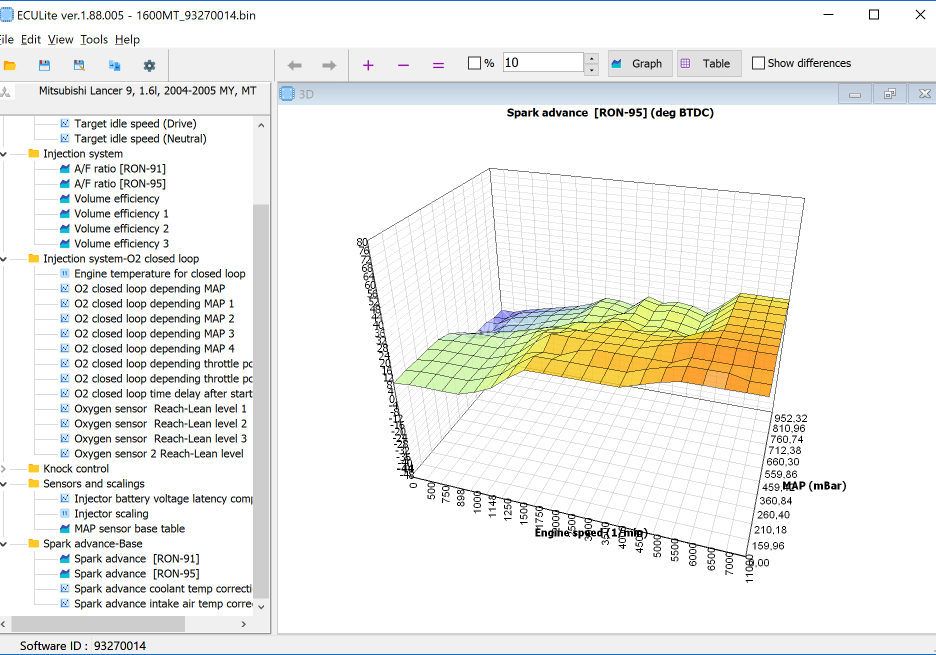Enable the percent checkbox
The image size is (936, 655).
pos(475,64)
